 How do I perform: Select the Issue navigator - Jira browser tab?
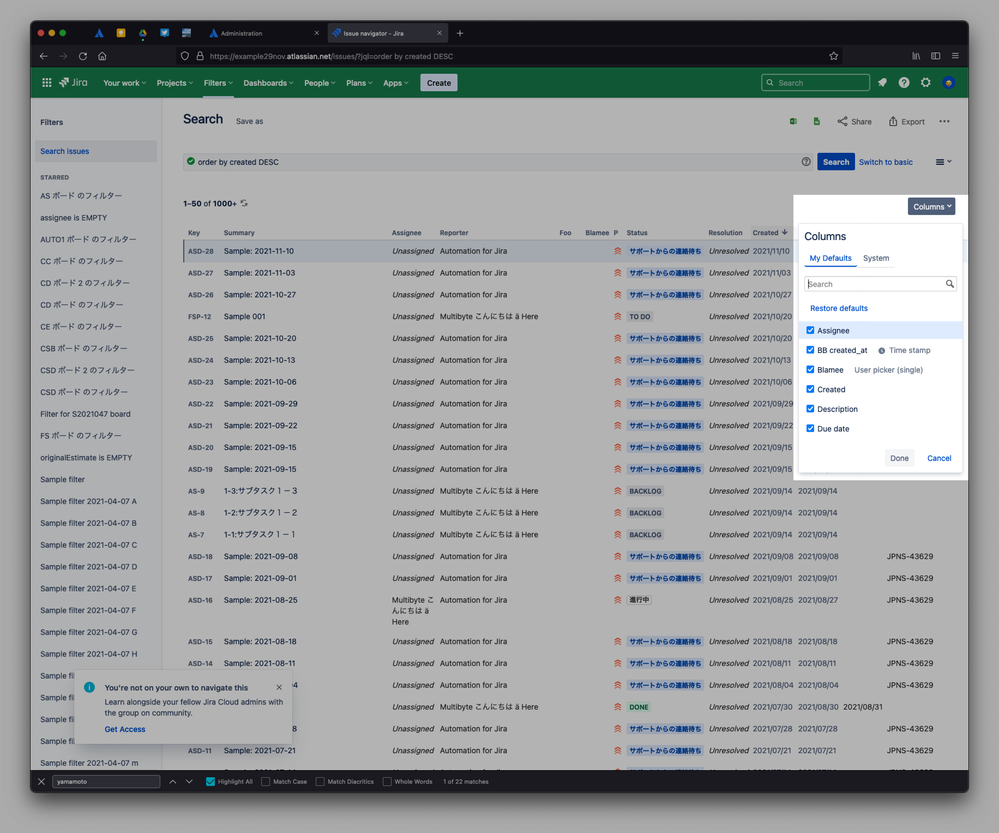387,33
